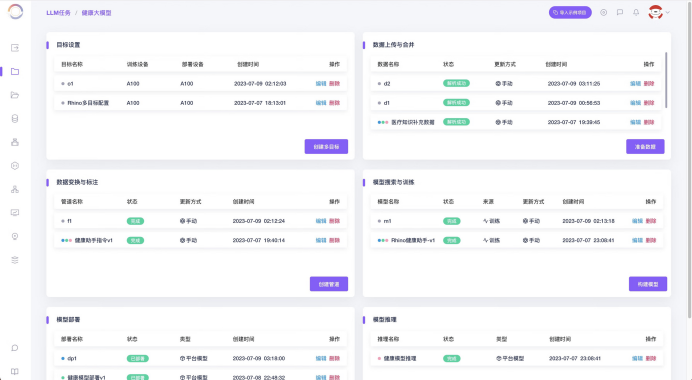Click the user avatar
Screen dimensions: 692x380
(655, 12)
